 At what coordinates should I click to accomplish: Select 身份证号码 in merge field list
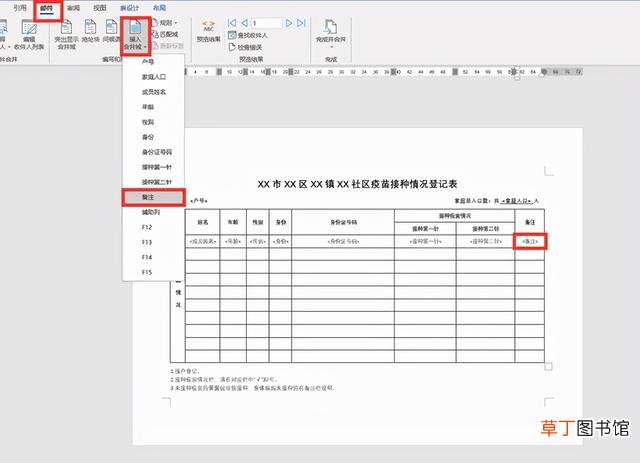coord(153,152)
